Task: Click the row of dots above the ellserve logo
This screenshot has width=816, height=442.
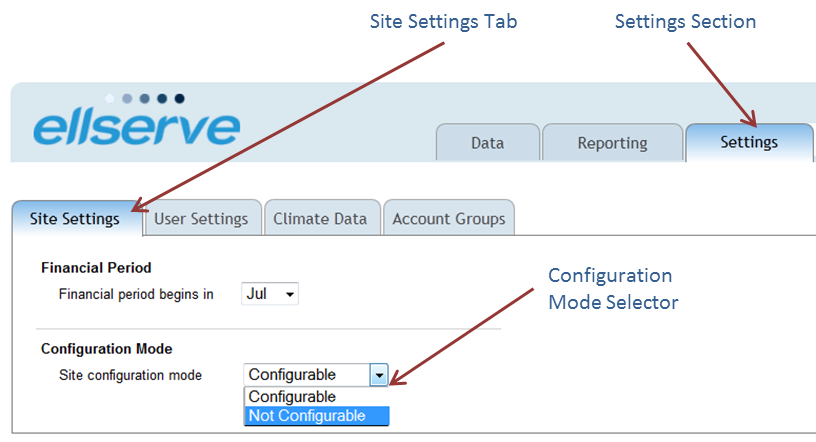Action: [145, 99]
